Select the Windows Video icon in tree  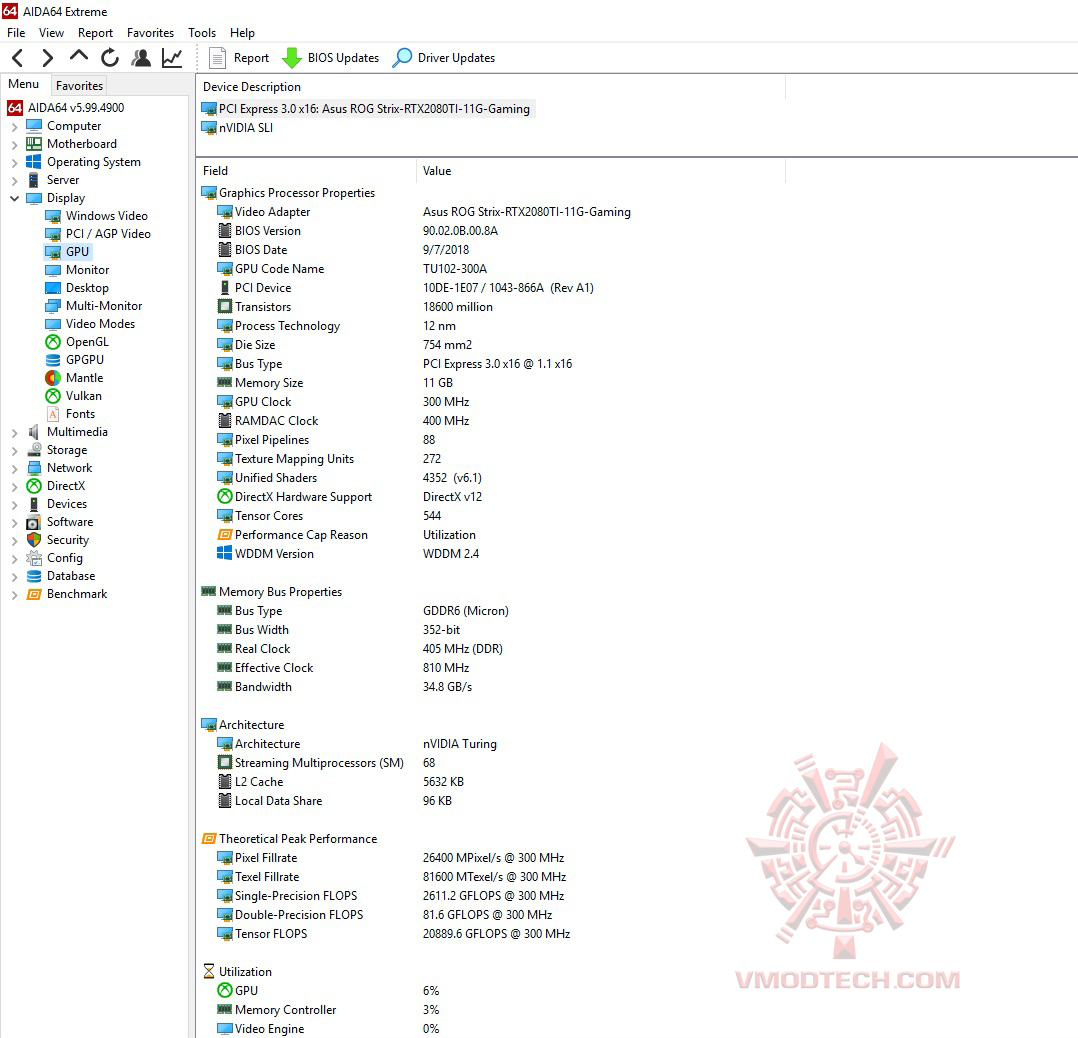pyautogui.click(x=53, y=216)
